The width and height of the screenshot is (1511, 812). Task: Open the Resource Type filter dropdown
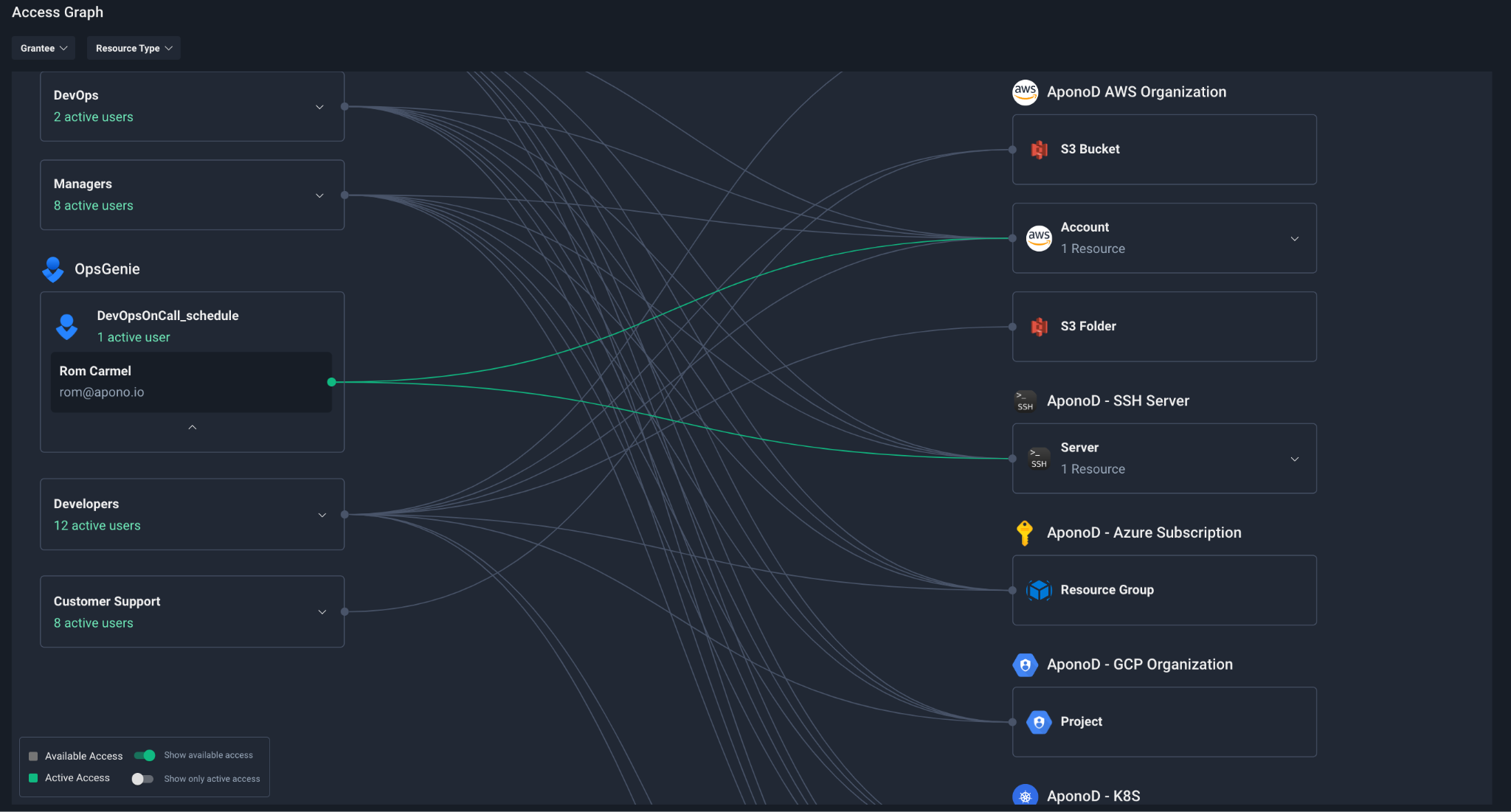pos(134,48)
